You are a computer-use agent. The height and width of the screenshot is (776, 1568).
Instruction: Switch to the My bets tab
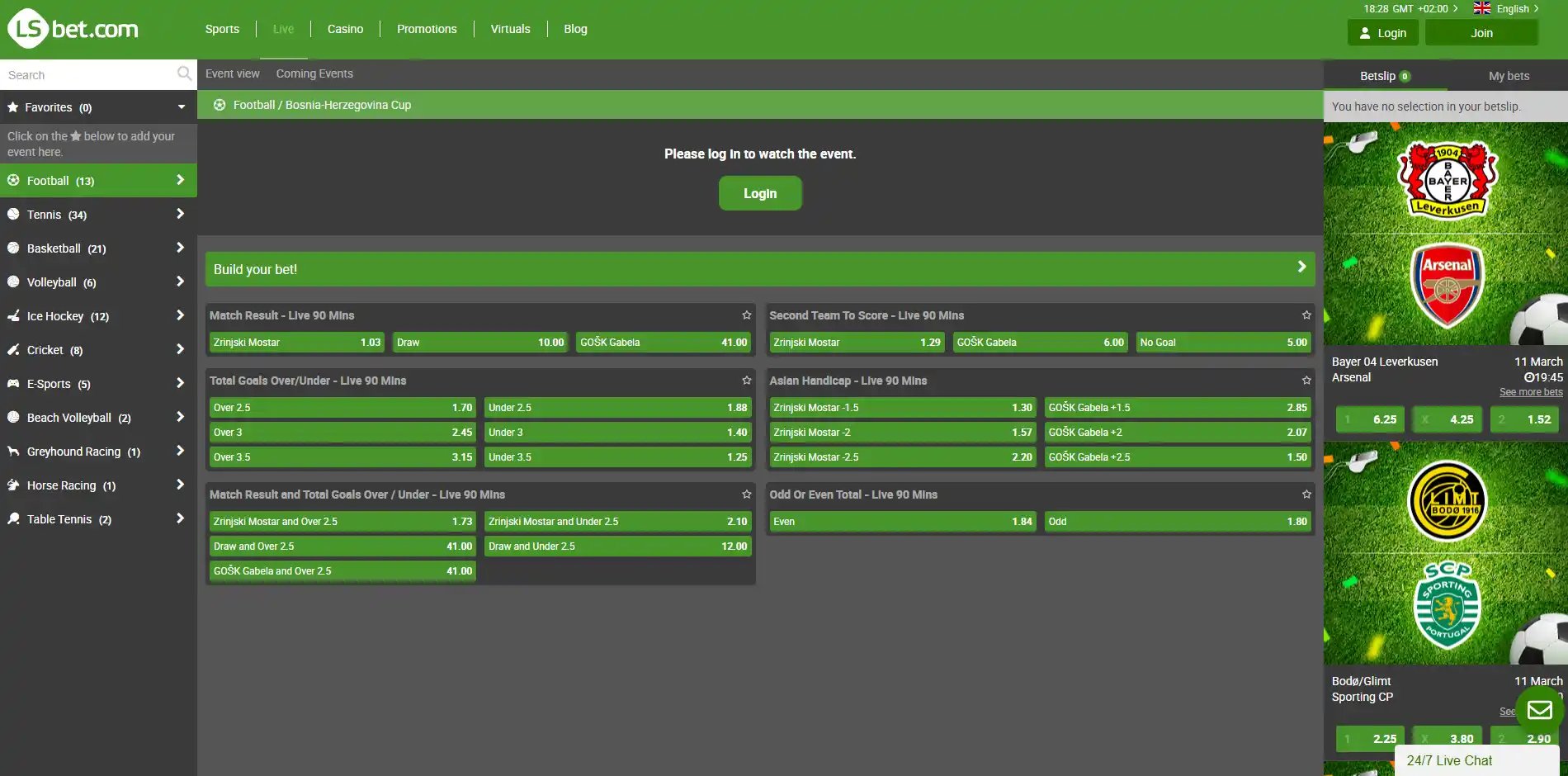point(1509,76)
